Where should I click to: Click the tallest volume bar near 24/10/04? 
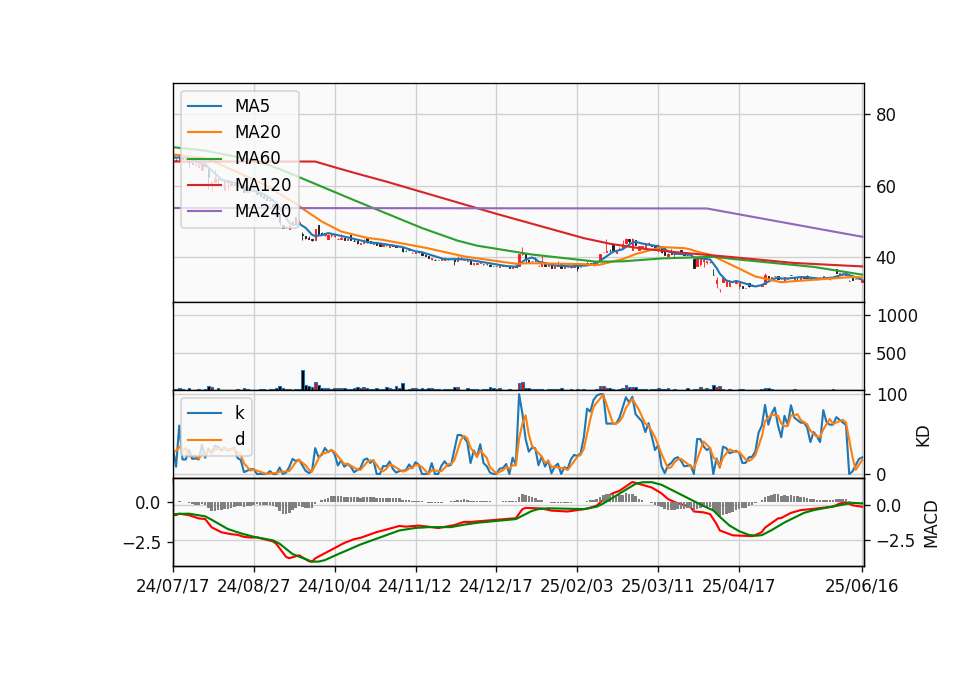pyautogui.click(x=303, y=380)
